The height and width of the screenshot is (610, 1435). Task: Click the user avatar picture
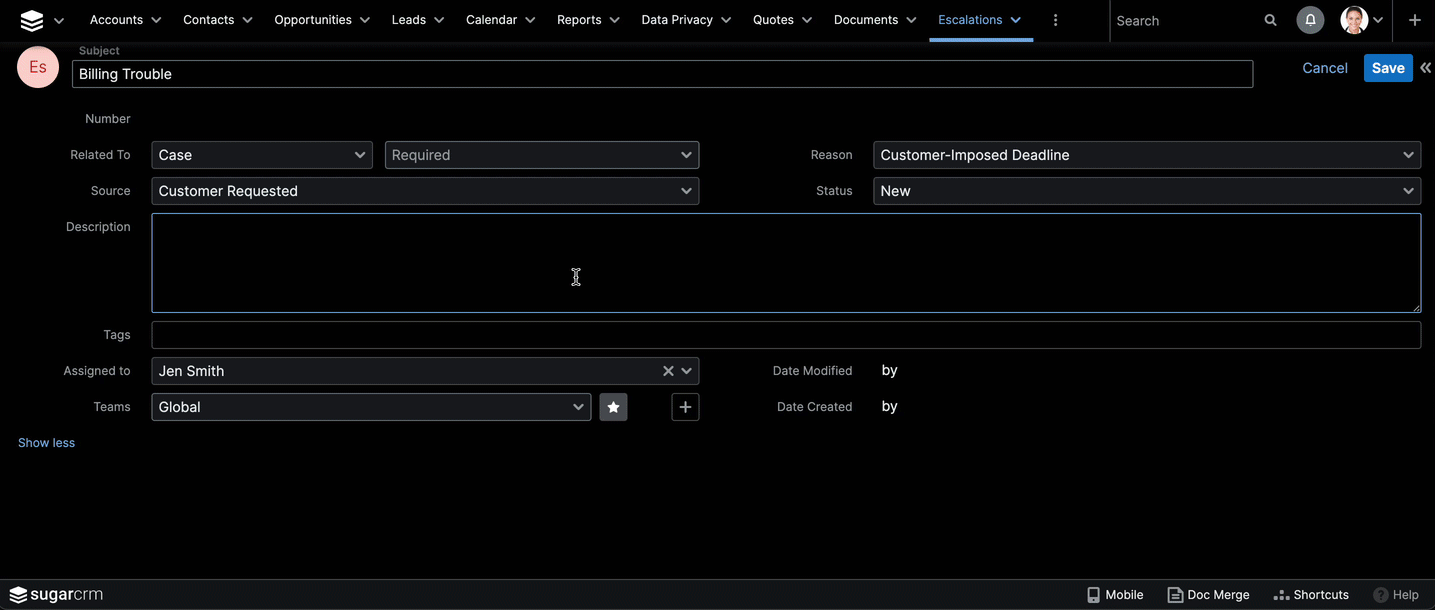coord(1354,20)
